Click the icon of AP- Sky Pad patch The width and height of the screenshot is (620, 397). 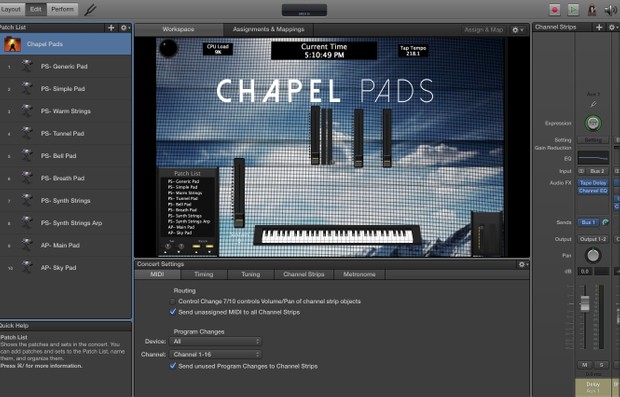pyautogui.click(x=27, y=268)
